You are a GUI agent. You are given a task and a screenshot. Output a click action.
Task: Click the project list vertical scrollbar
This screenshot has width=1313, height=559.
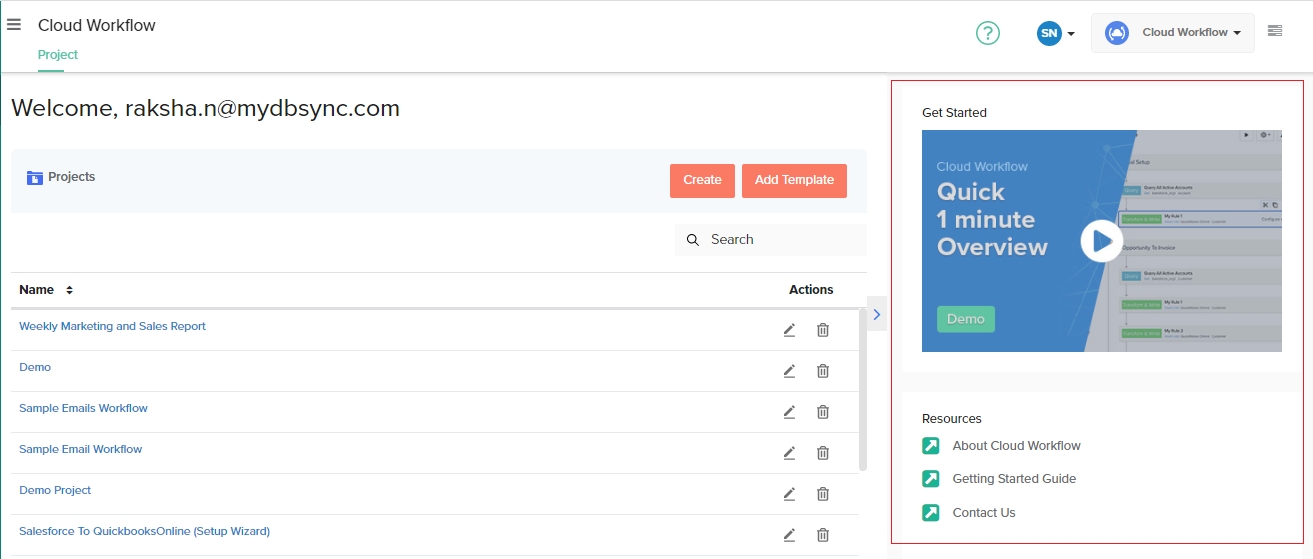(862, 390)
